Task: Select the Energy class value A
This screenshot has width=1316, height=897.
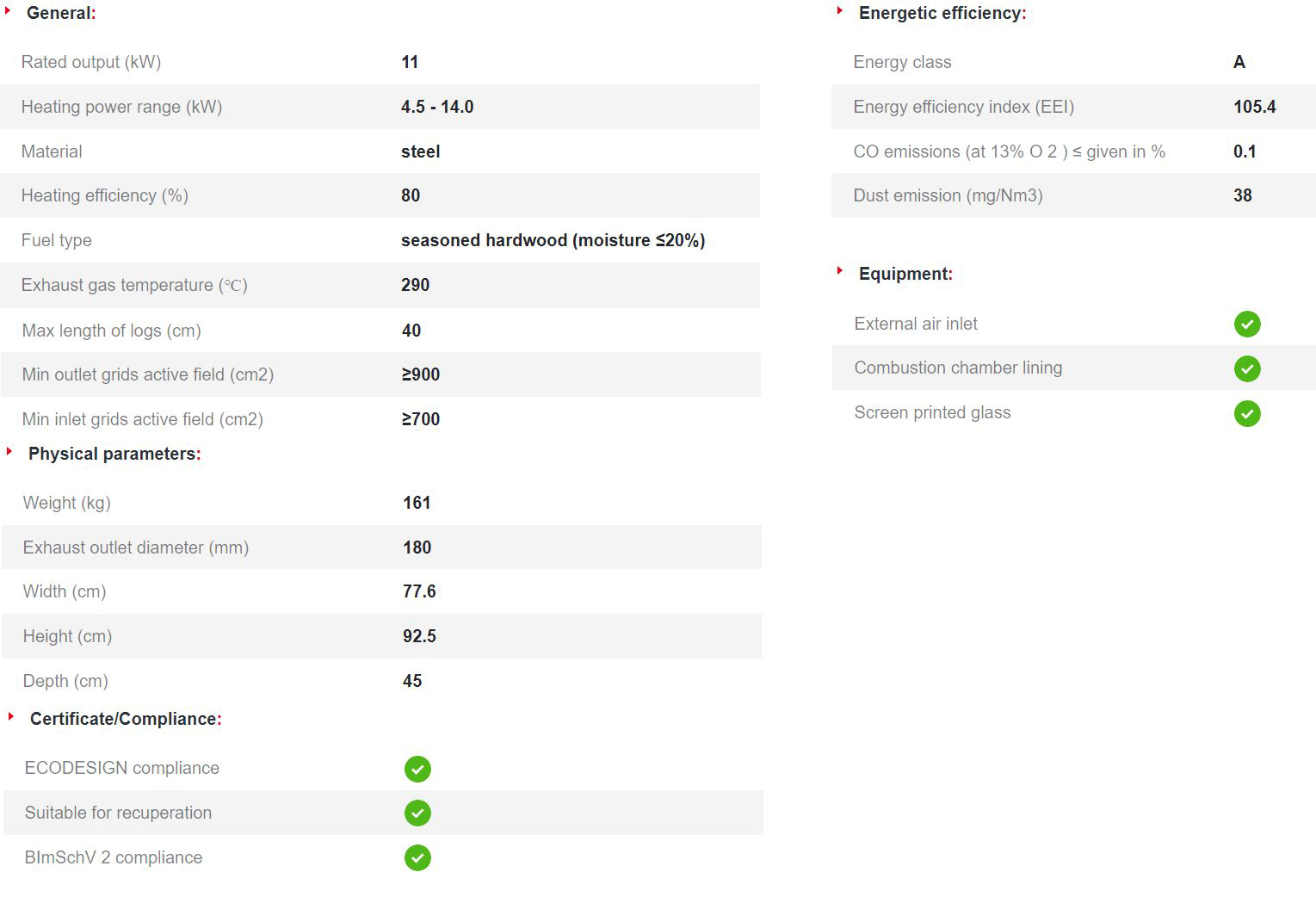Action: coord(1239,62)
